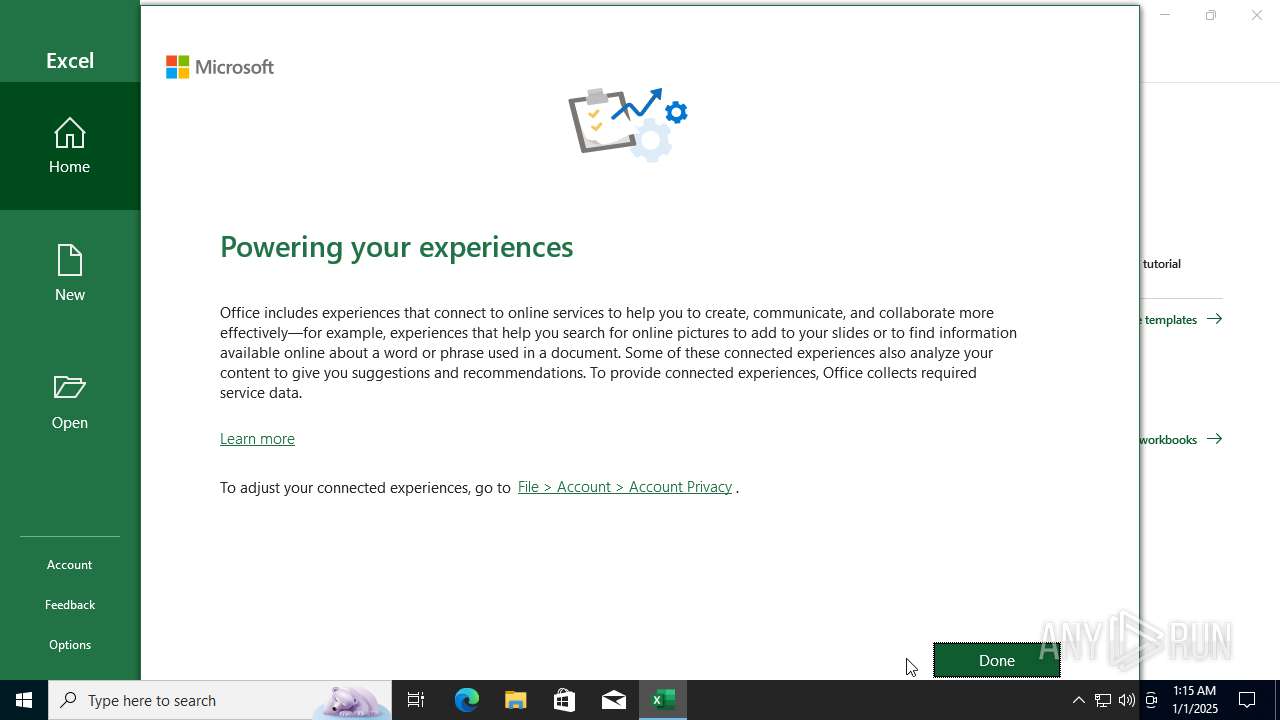Open the notification center icon
Image resolution: width=1280 pixels, height=720 pixels.
(1247, 700)
